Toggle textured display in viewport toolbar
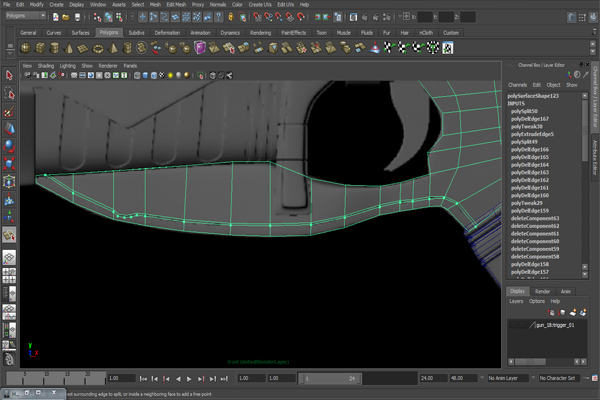The image size is (600, 400). tap(162, 75)
